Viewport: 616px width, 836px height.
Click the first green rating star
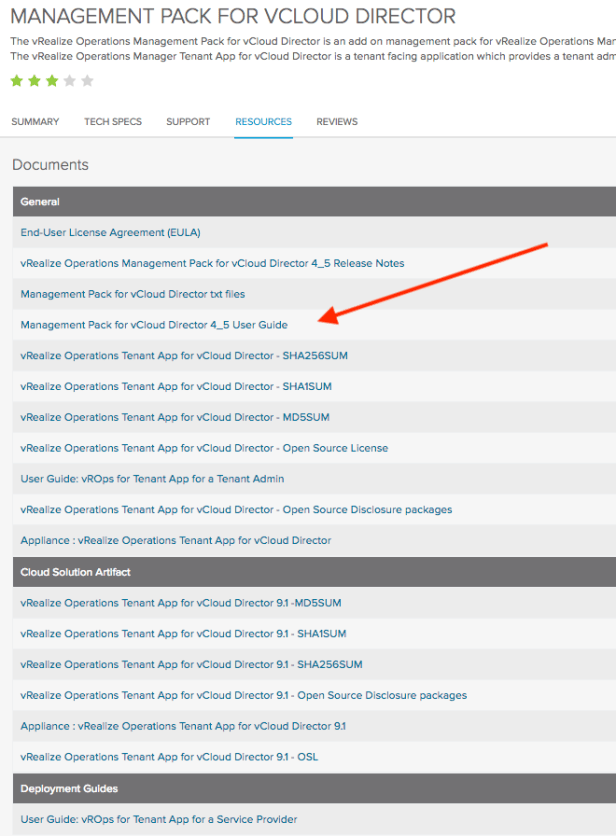click(x=17, y=80)
